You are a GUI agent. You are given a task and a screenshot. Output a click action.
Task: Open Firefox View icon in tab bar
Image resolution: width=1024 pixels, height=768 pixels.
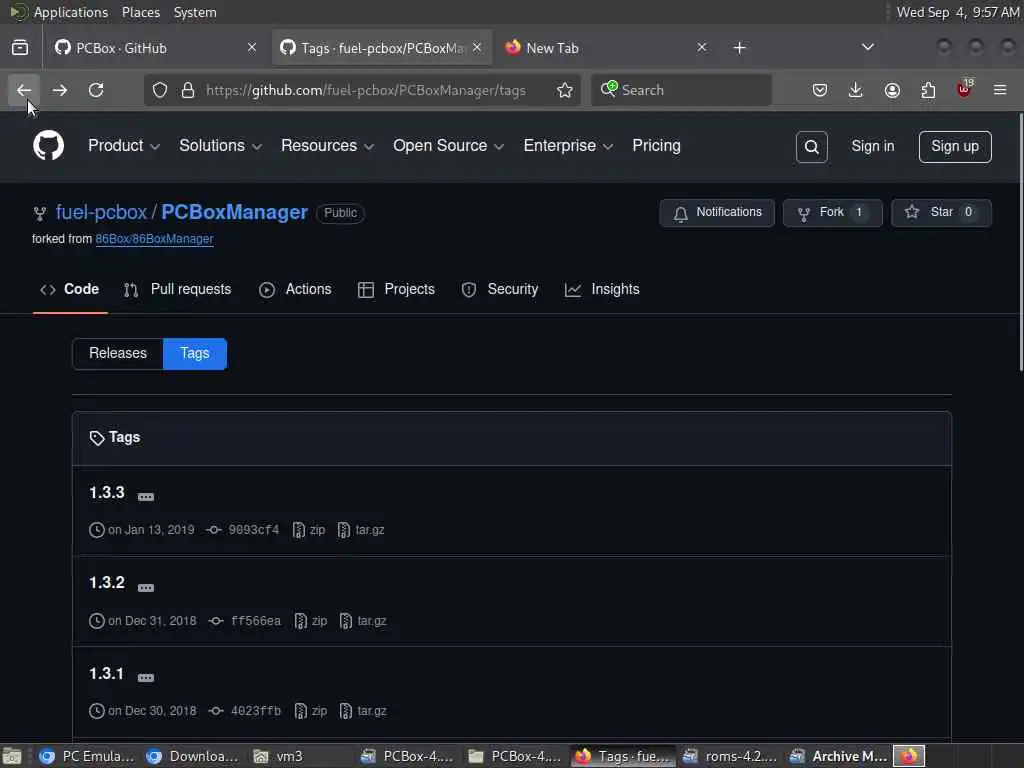[x=20, y=48]
